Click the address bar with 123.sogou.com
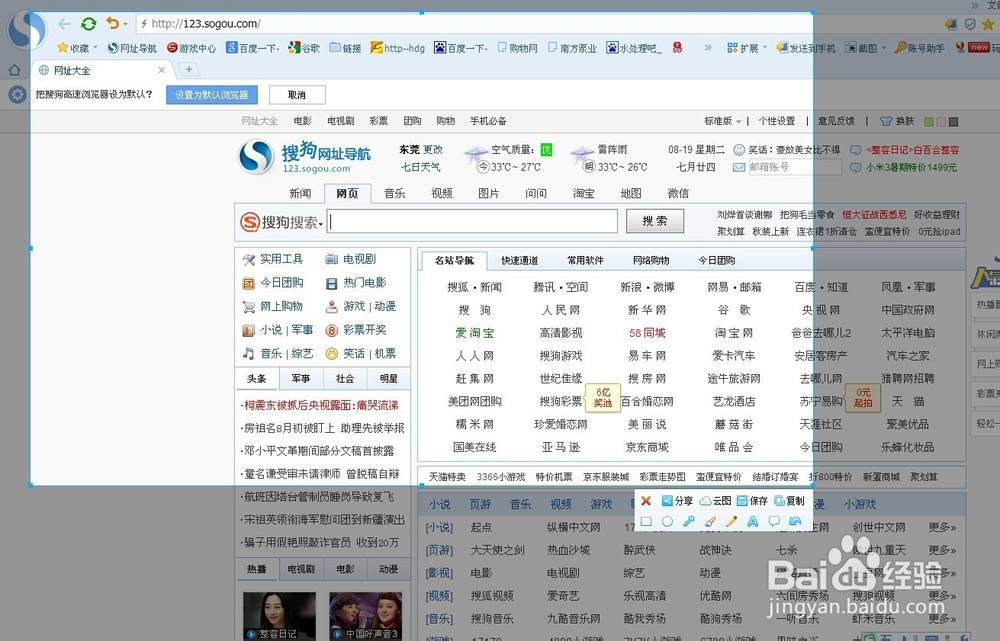 tap(472, 24)
